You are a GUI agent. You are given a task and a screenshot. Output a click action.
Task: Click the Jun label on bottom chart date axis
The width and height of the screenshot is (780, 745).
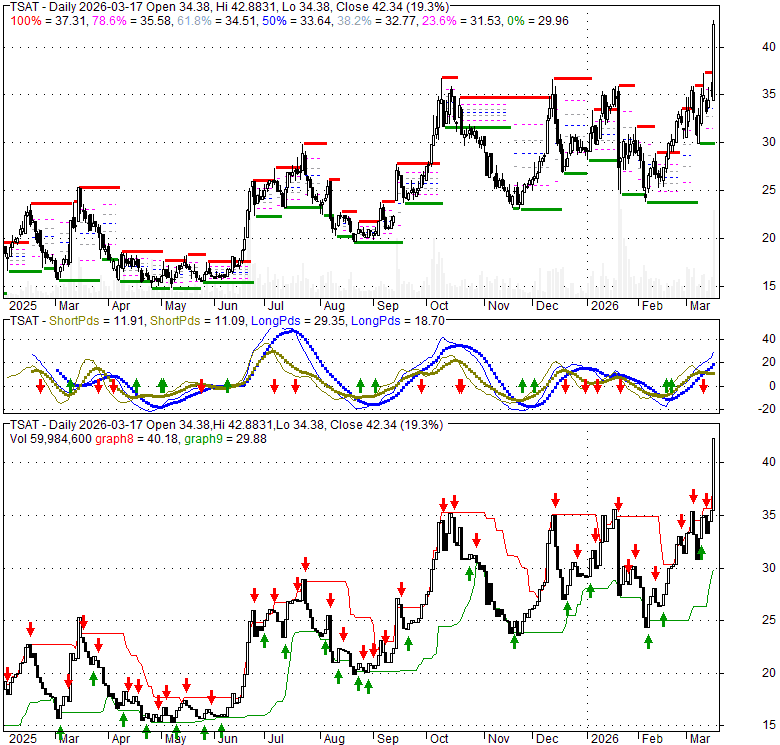pos(227,739)
